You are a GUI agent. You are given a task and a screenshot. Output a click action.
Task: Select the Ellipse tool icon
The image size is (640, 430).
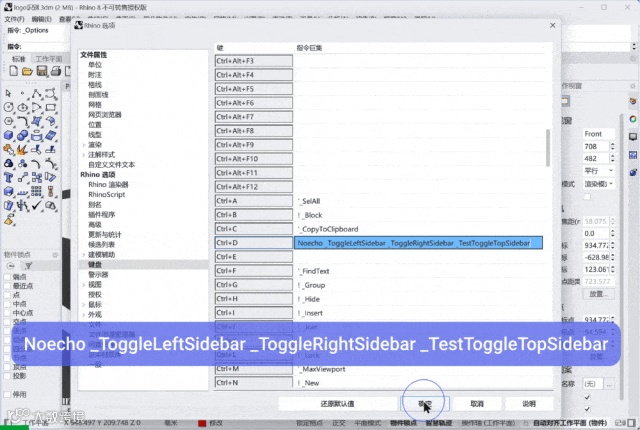22,107
